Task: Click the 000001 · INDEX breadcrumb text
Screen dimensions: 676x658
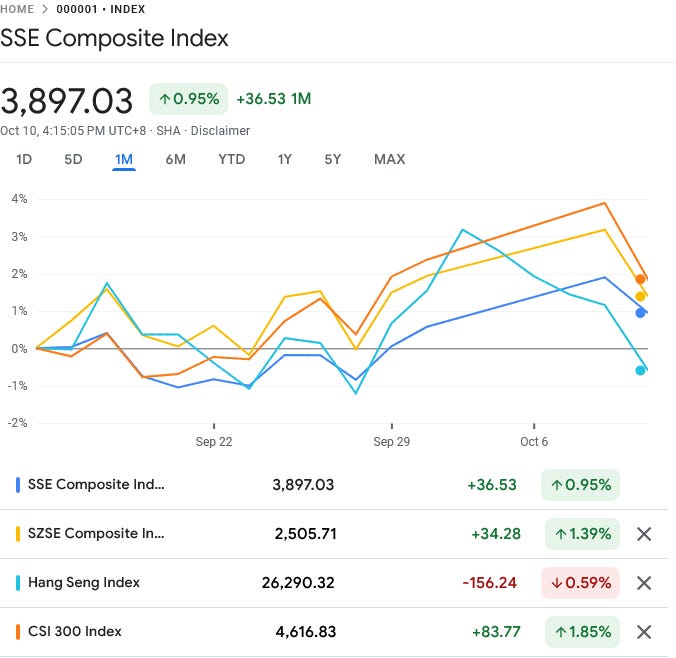Action: [x=100, y=9]
